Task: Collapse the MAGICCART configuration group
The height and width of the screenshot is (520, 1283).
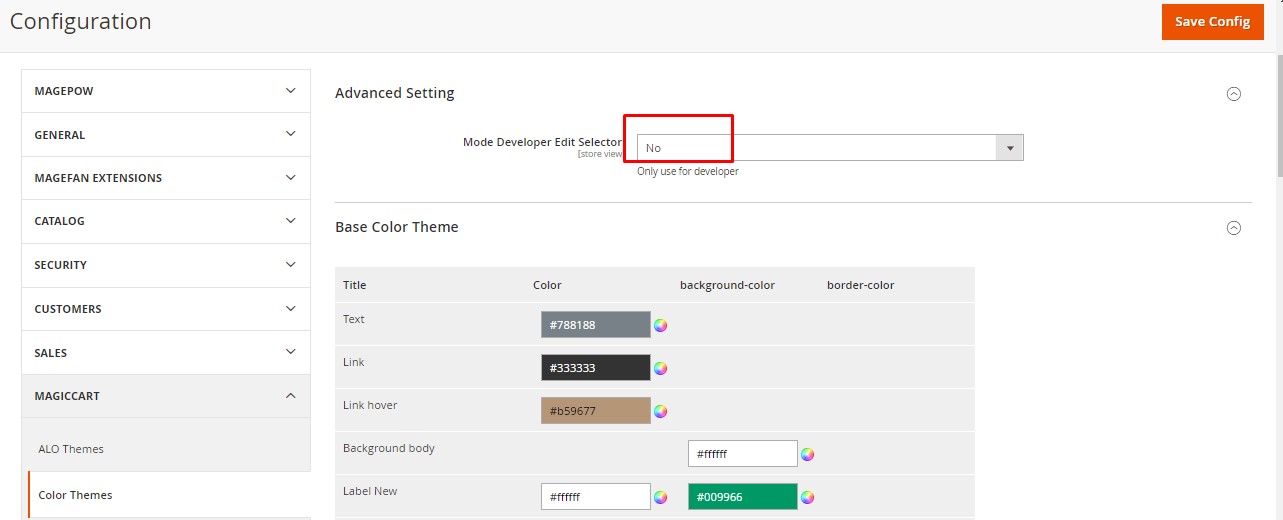Action: [x=166, y=396]
